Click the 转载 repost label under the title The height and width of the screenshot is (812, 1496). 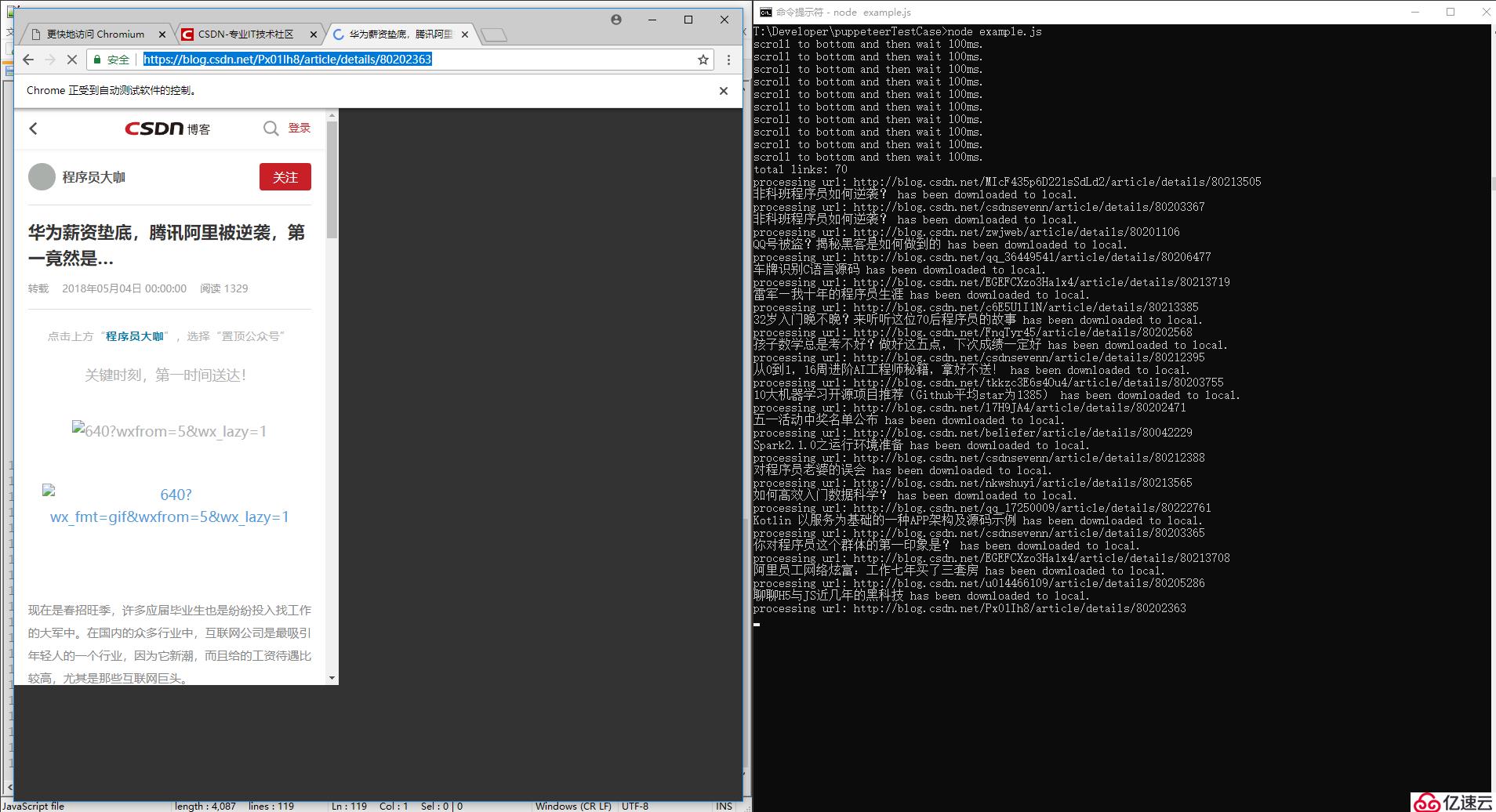38,288
